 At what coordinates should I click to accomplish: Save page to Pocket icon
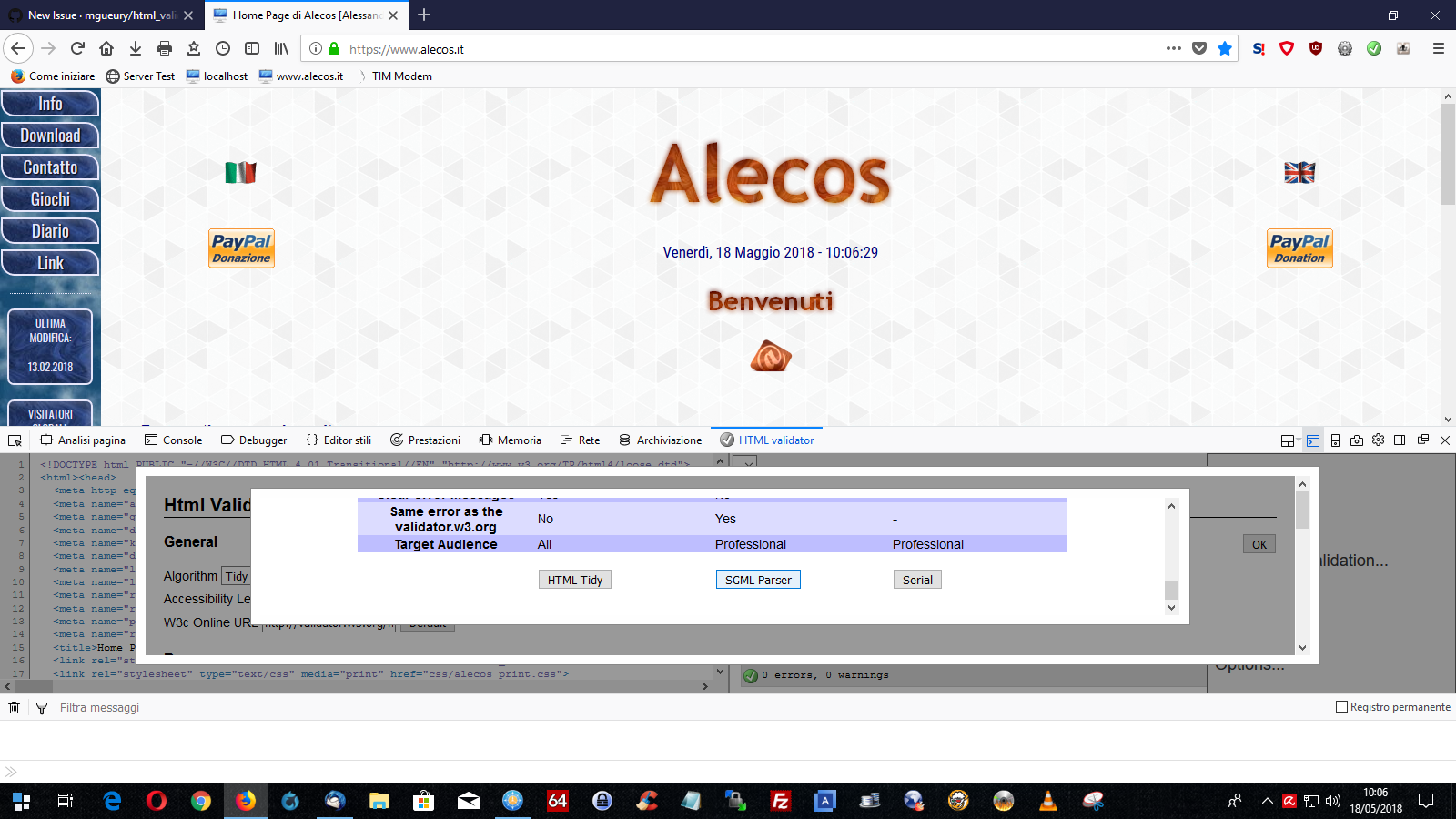(x=1199, y=48)
